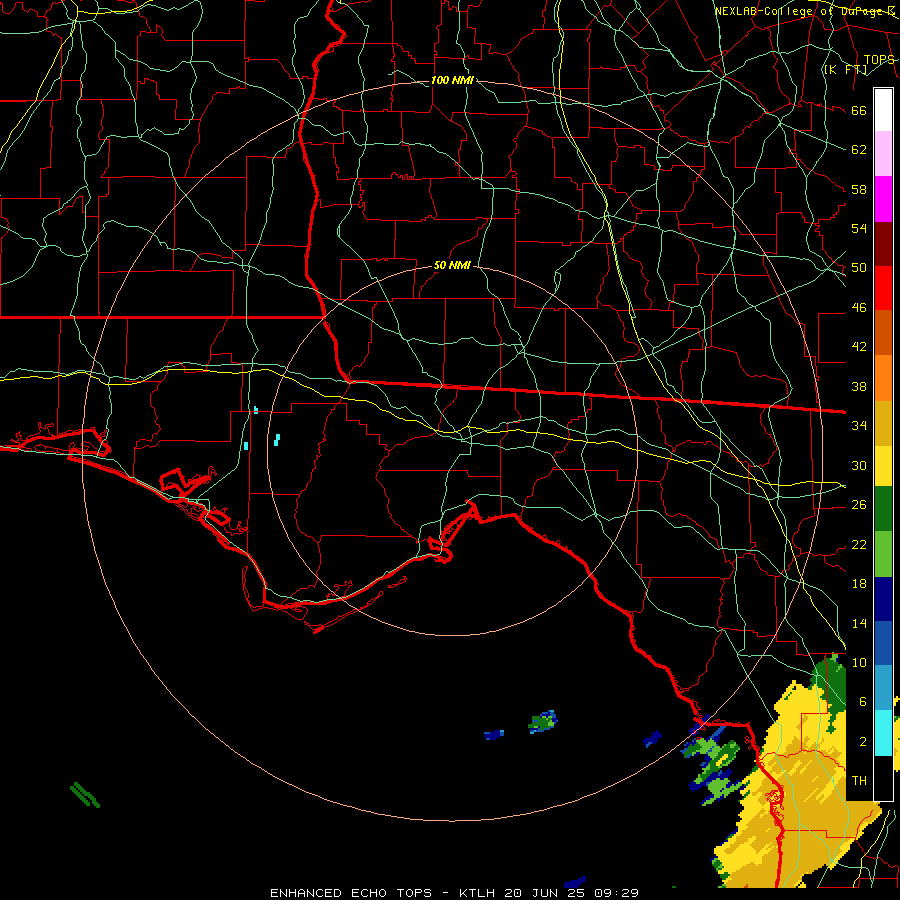Click the "46" scale value
This screenshot has width=900, height=900.
[x=859, y=308]
